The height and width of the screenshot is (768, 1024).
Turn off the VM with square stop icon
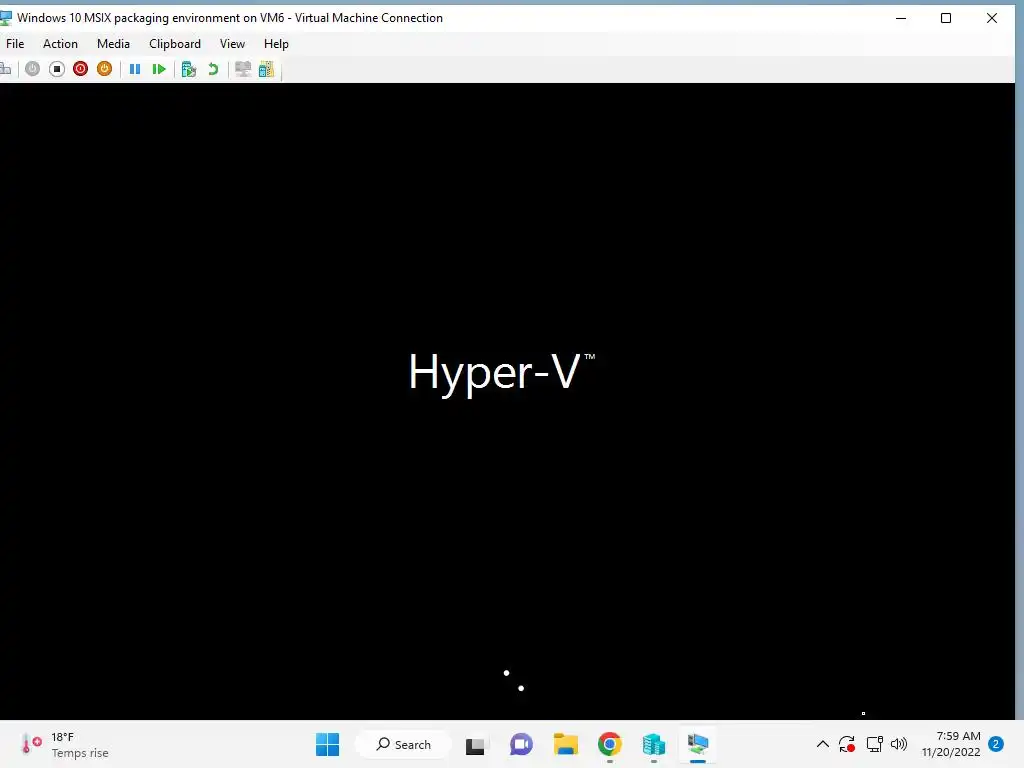[x=57, y=69]
